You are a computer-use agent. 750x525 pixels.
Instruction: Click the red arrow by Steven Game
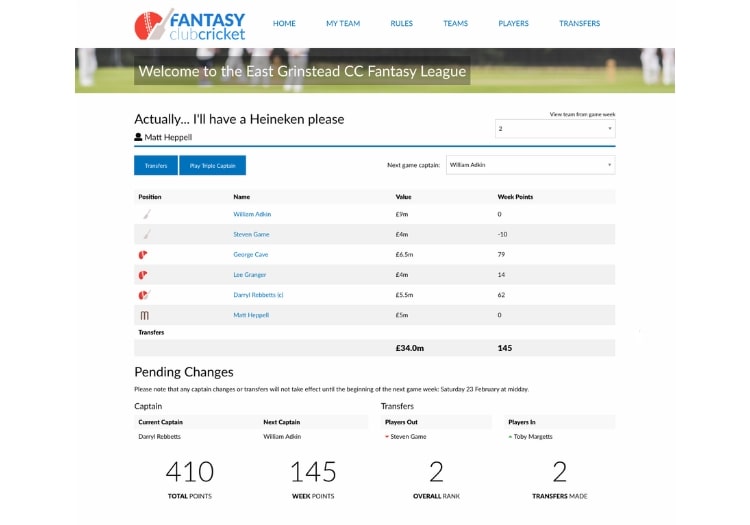coord(386,437)
